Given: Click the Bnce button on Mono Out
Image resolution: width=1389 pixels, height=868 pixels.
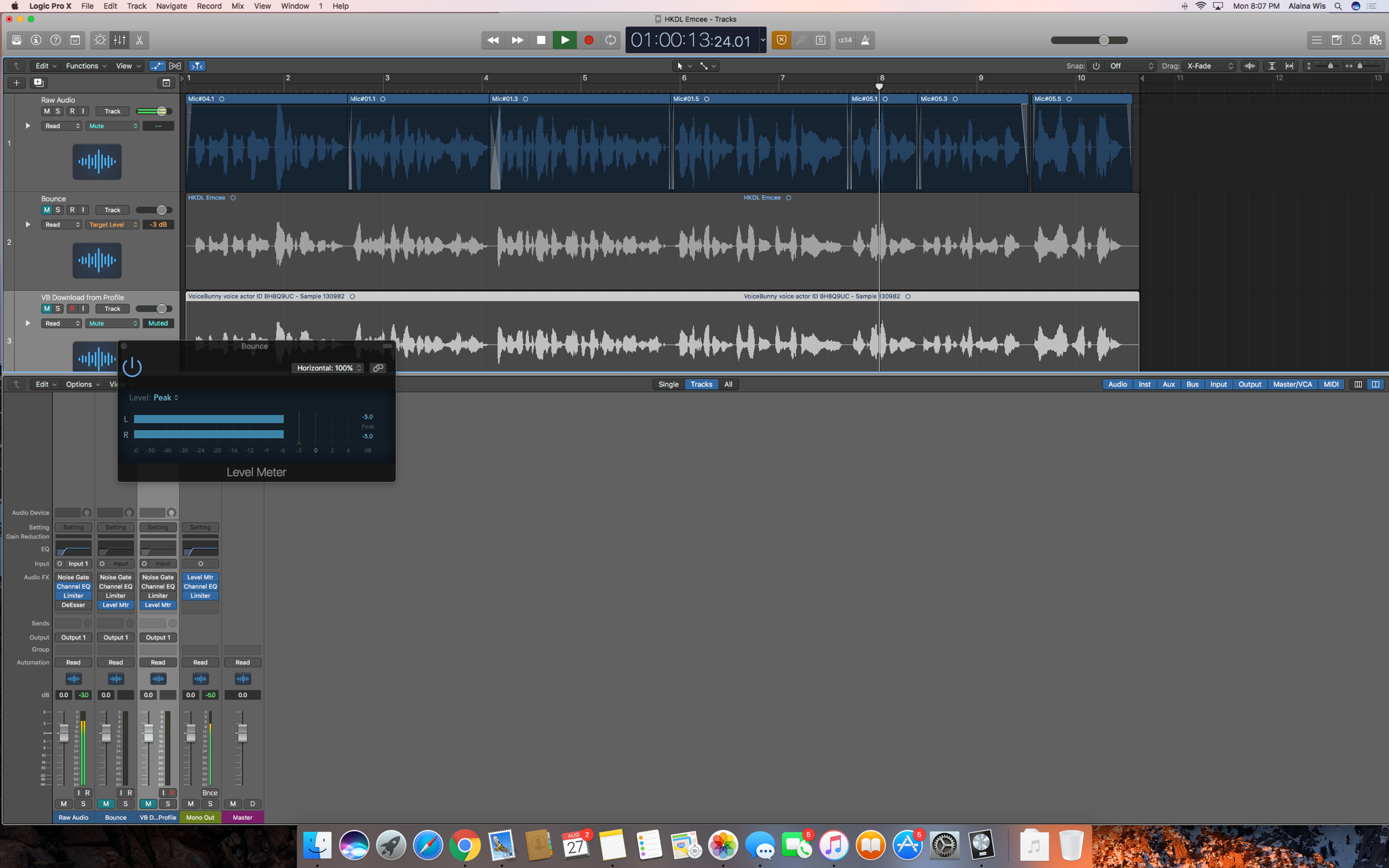Looking at the screenshot, I should (210, 793).
